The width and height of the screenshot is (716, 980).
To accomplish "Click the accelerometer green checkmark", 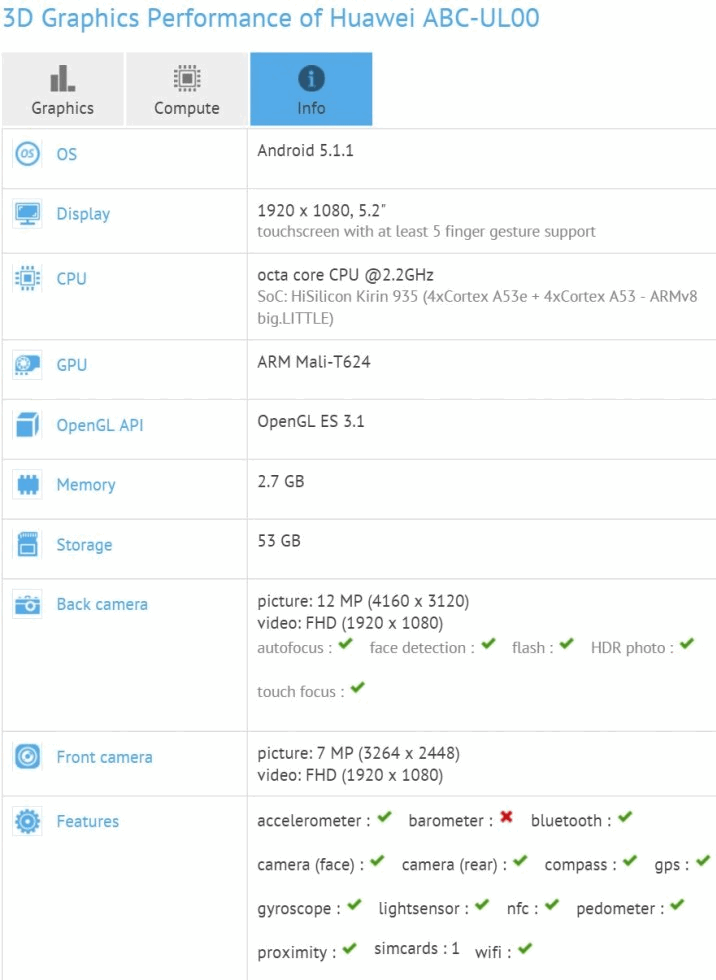I will pyautogui.click(x=384, y=817).
